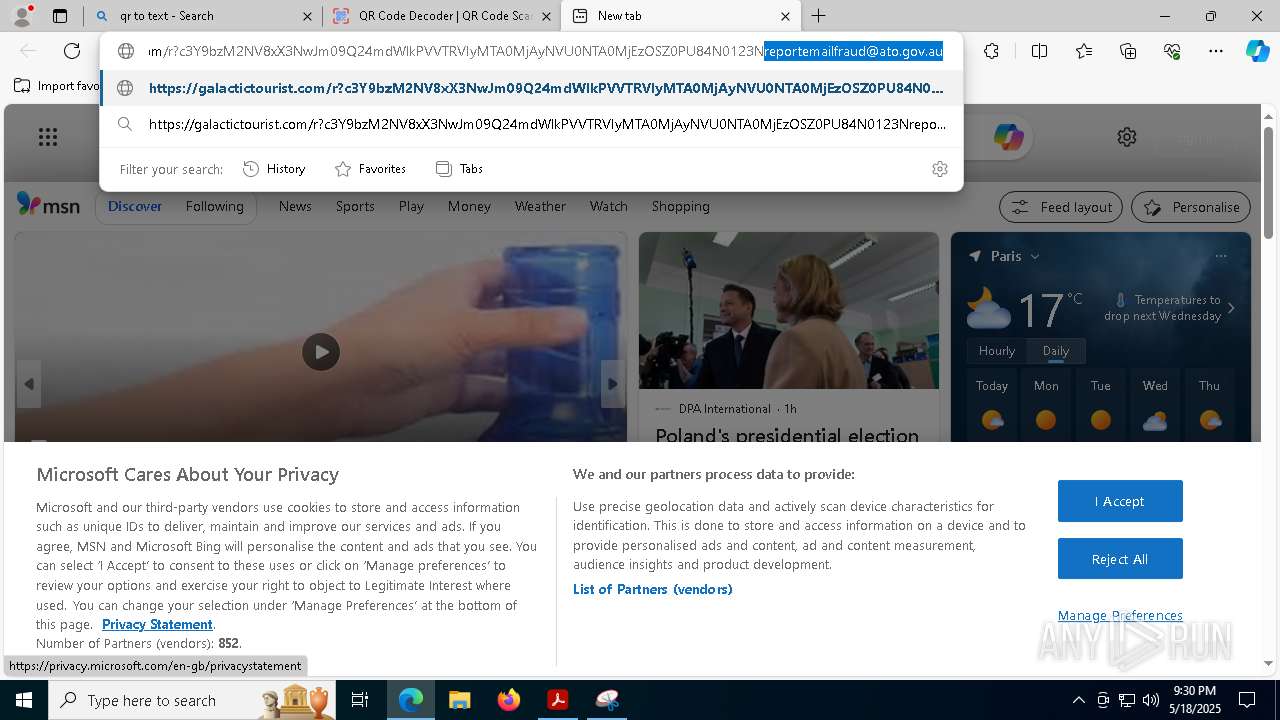
Task: Open Task View on the taskbar
Action: [x=360, y=700]
